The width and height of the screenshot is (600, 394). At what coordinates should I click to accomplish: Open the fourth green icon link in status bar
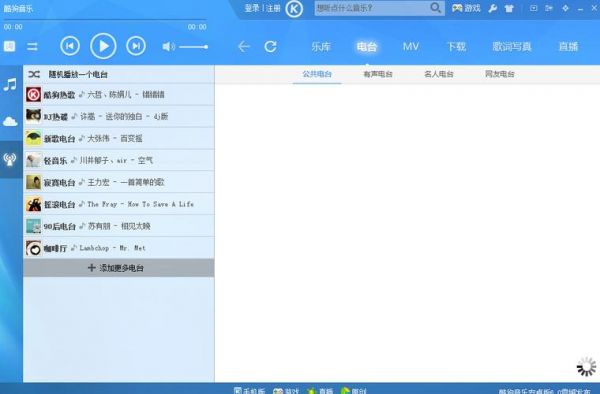pos(353,391)
